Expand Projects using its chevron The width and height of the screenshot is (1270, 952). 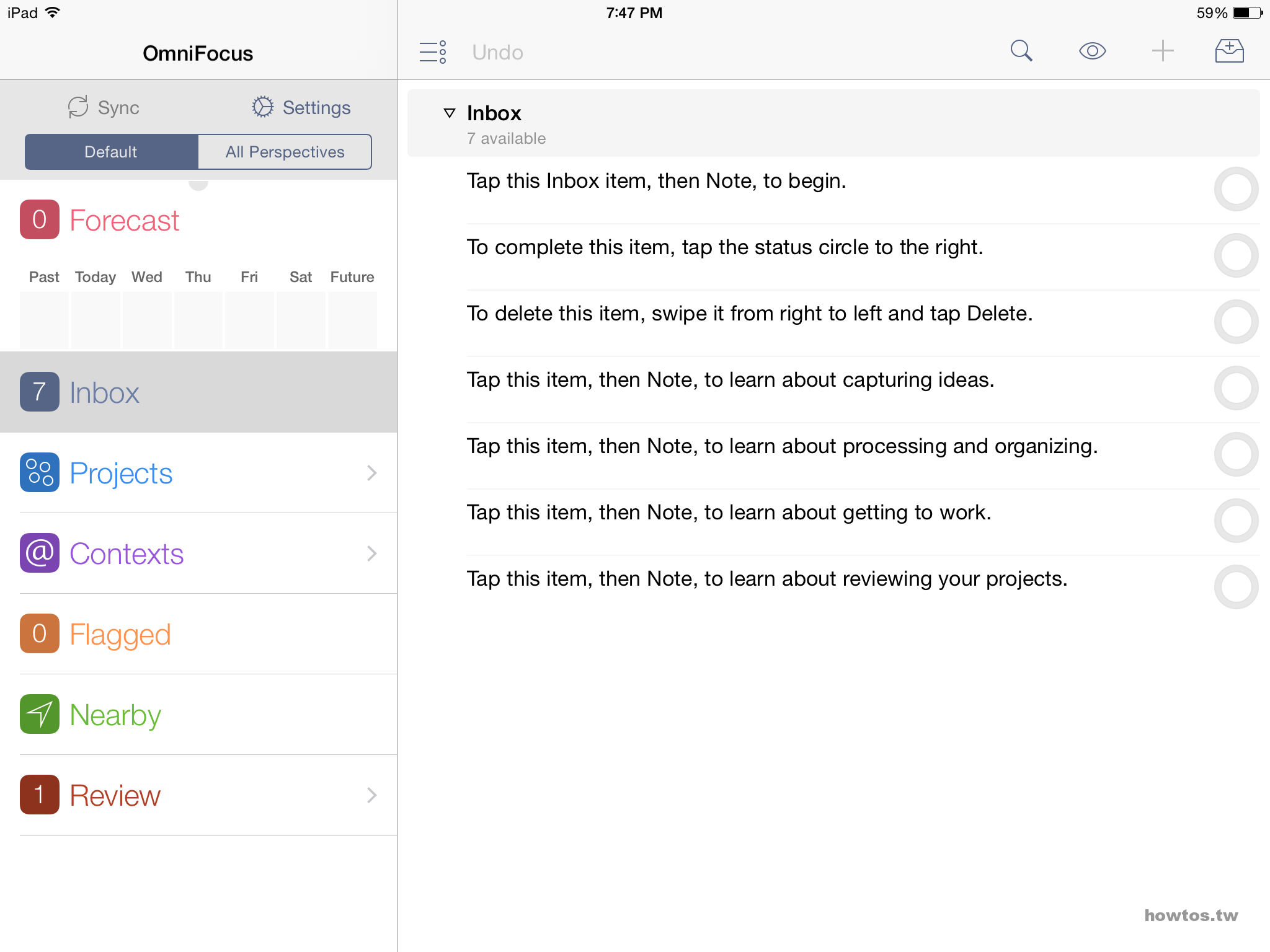coord(371,473)
